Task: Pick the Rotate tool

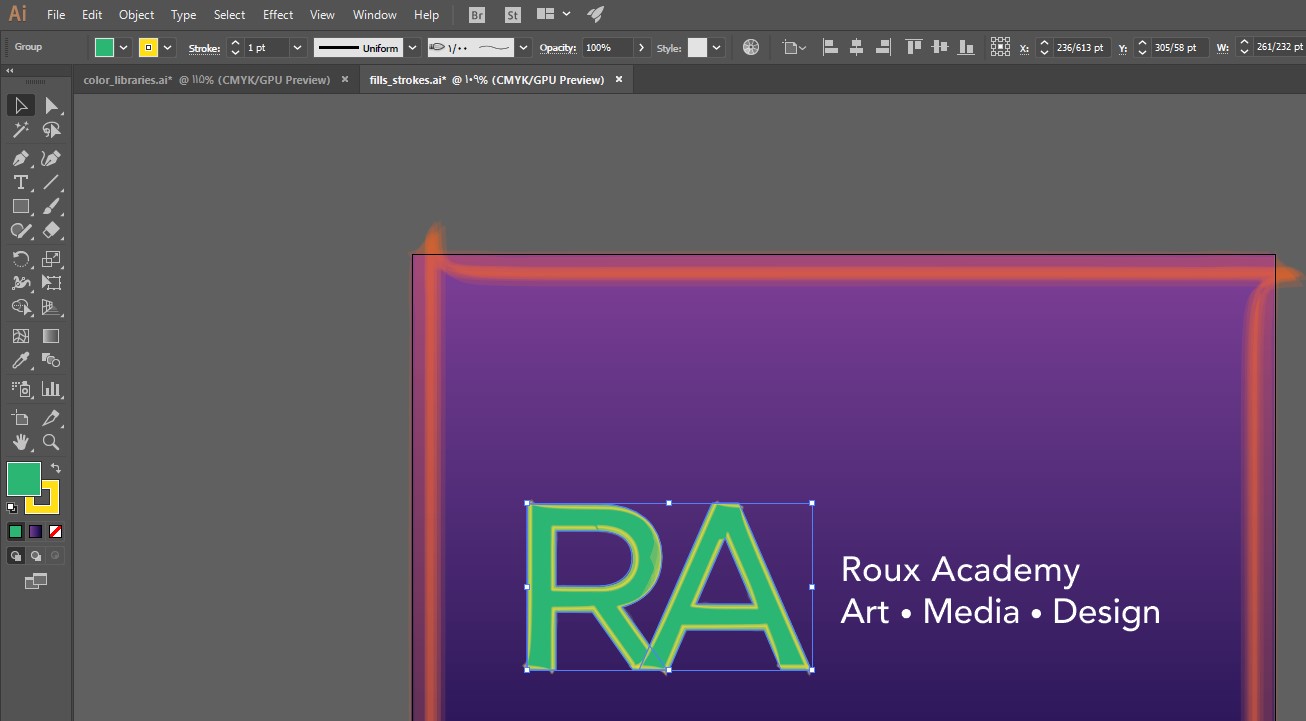Action: (x=20, y=259)
